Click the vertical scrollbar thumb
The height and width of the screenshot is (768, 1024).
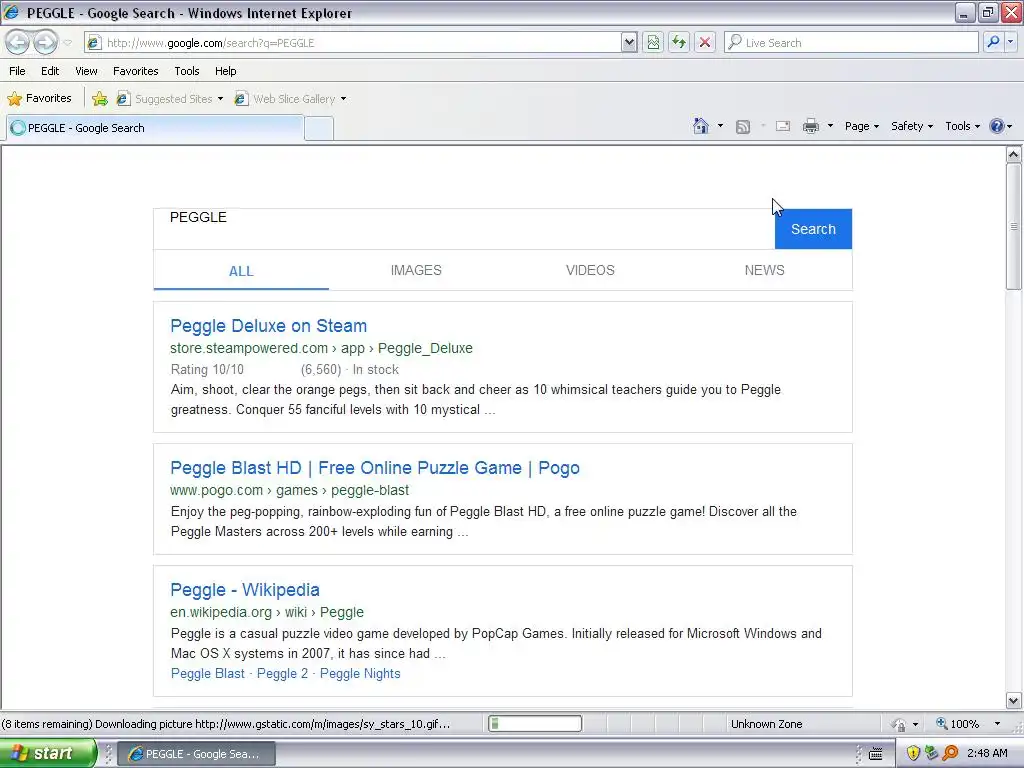point(1014,227)
